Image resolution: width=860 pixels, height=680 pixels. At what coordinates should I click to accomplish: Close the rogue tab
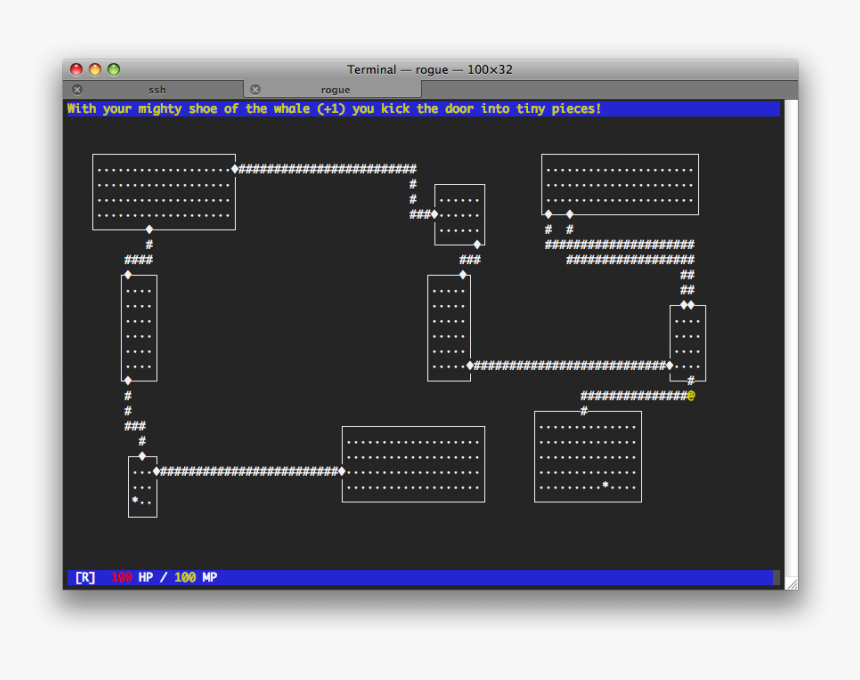pyautogui.click(x=255, y=89)
